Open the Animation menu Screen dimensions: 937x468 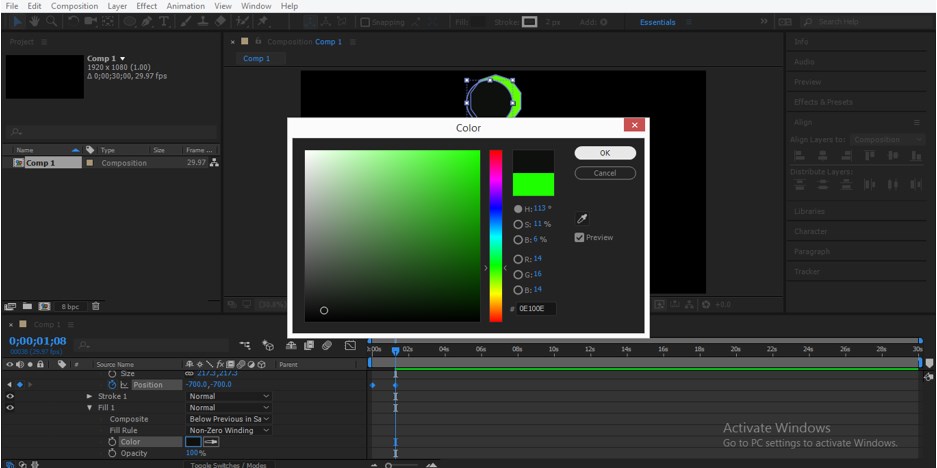186,6
